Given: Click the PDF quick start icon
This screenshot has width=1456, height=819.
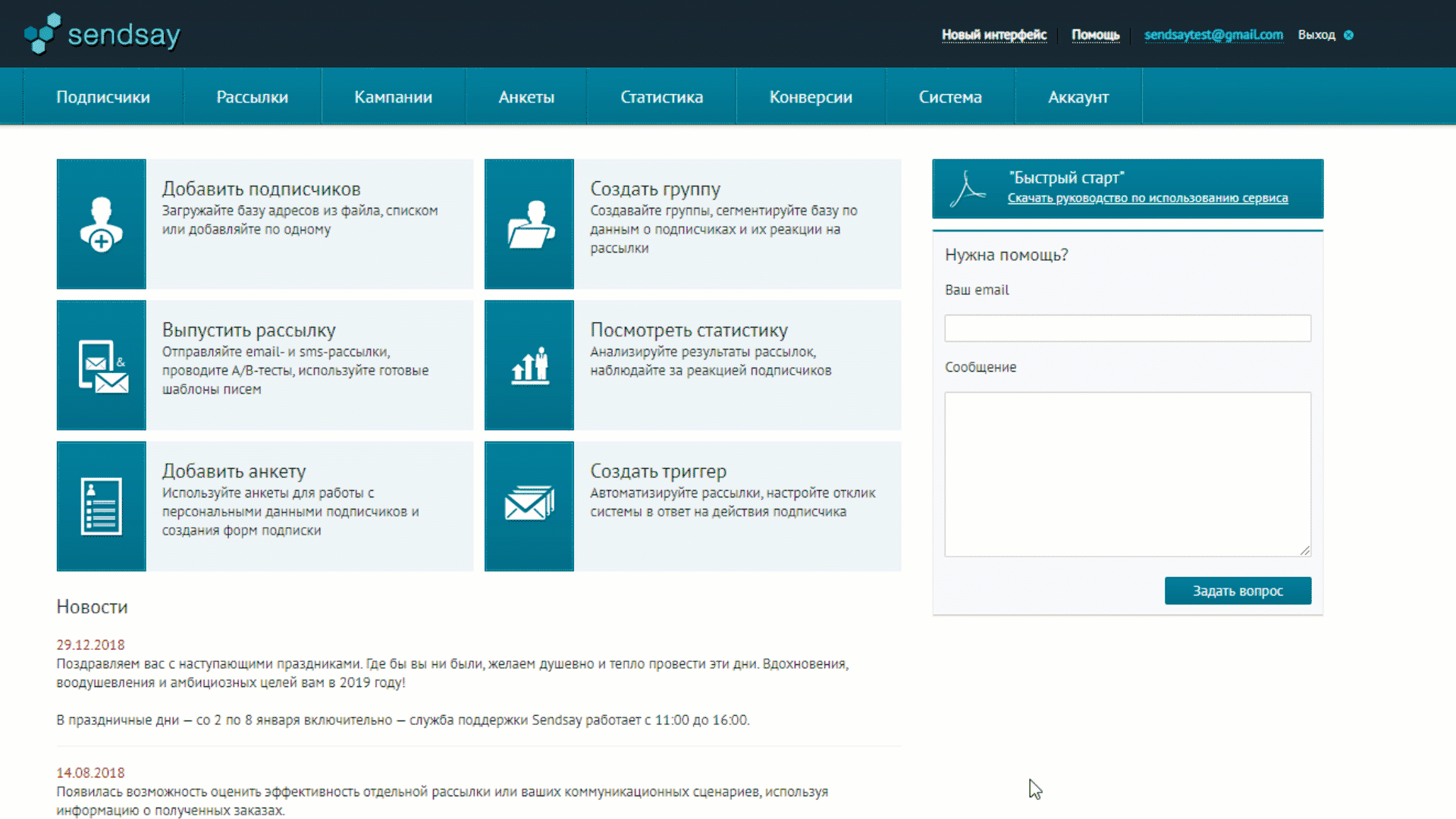Looking at the screenshot, I should click(967, 189).
